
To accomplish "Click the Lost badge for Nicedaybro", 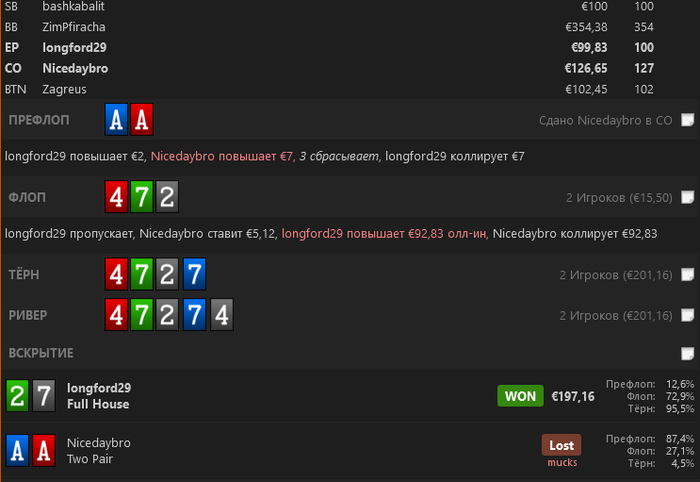I will point(561,445).
